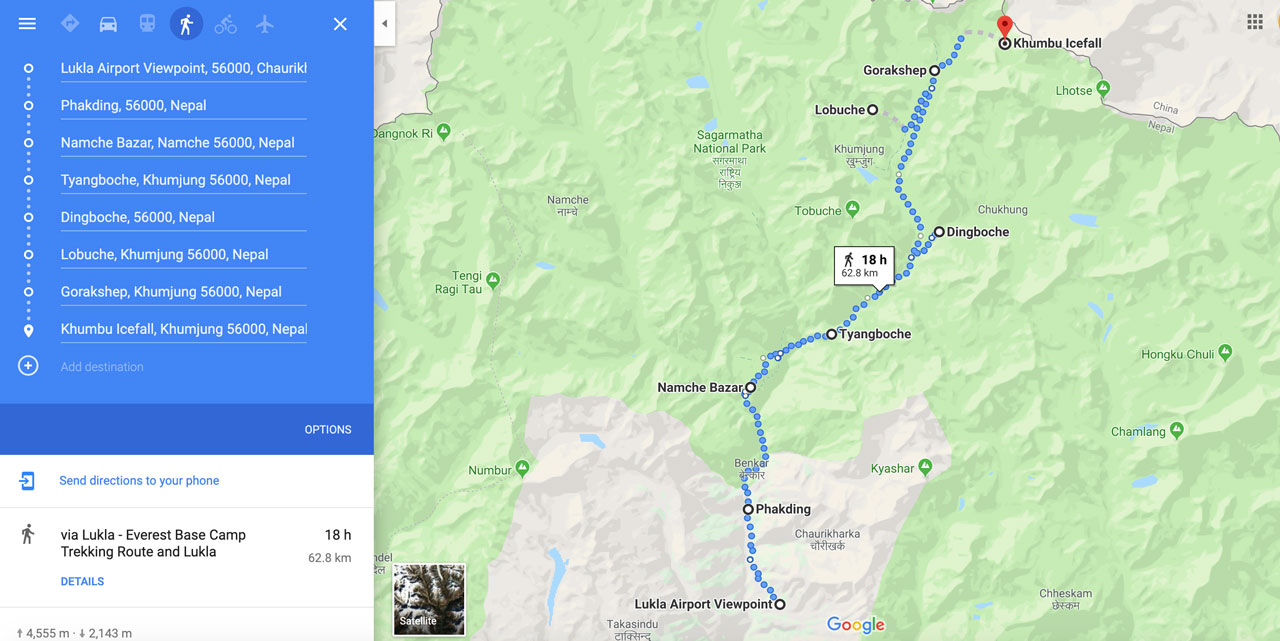Viewport: 1280px width, 641px height.
Task: Click the red Khumbu Icefall destination pin
Action: (1005, 27)
